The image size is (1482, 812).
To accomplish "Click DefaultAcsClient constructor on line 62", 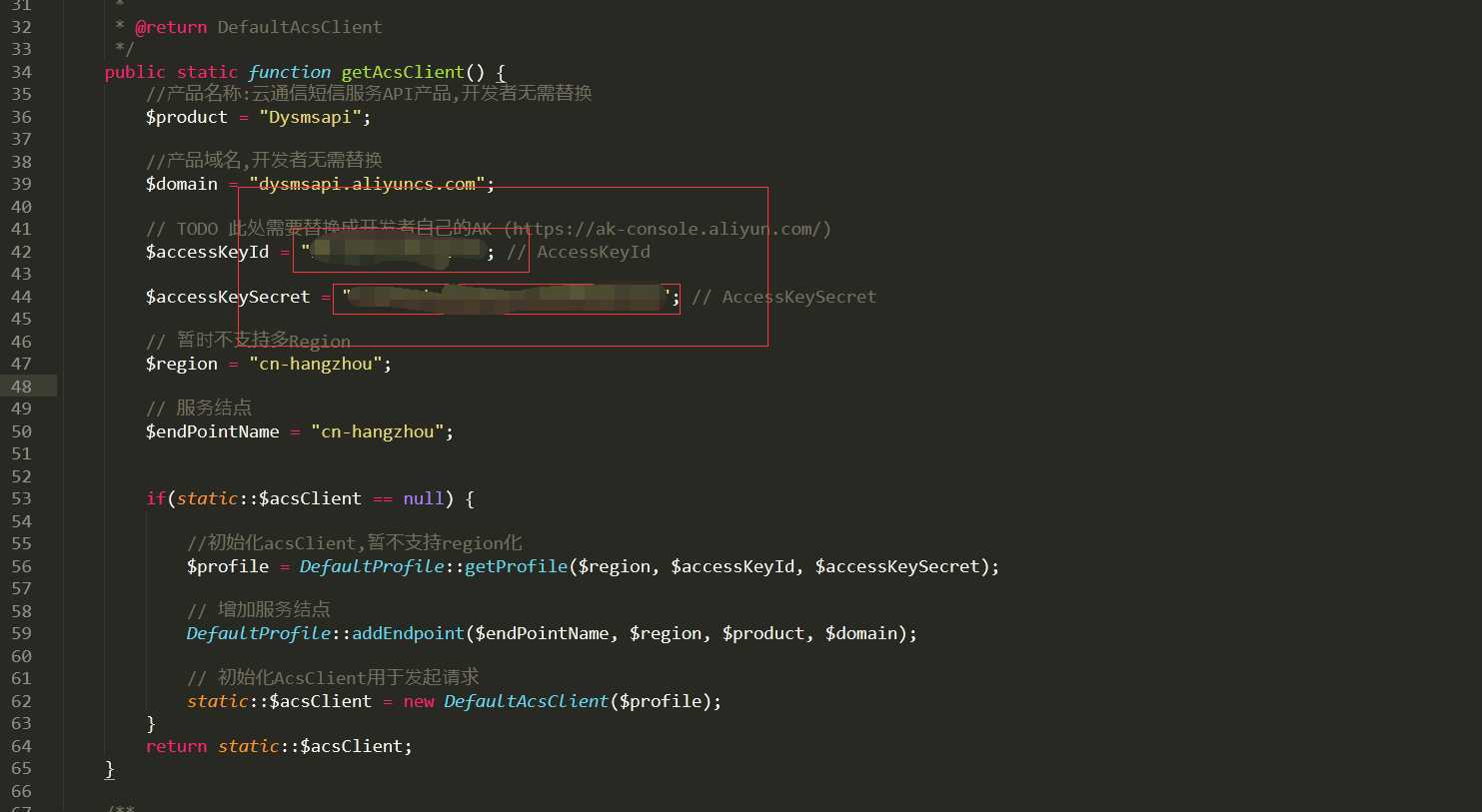I will point(527,701).
